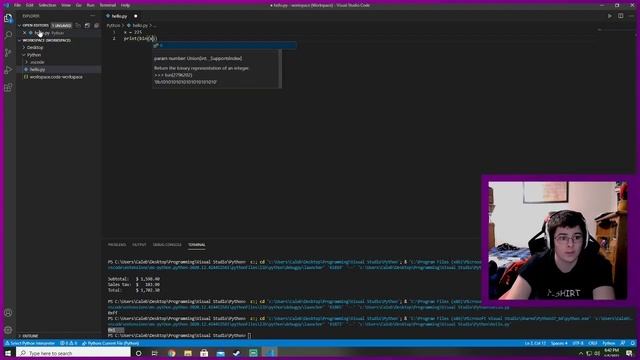This screenshot has height=360, width=640.
Task: Open notifications bell in status bar
Action: coord(633,343)
